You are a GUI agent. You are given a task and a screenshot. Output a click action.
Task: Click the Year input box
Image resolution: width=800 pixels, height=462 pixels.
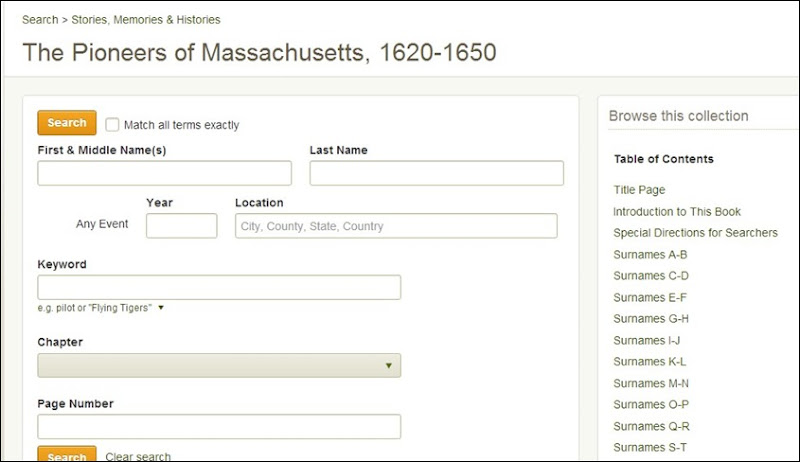pyautogui.click(x=182, y=226)
